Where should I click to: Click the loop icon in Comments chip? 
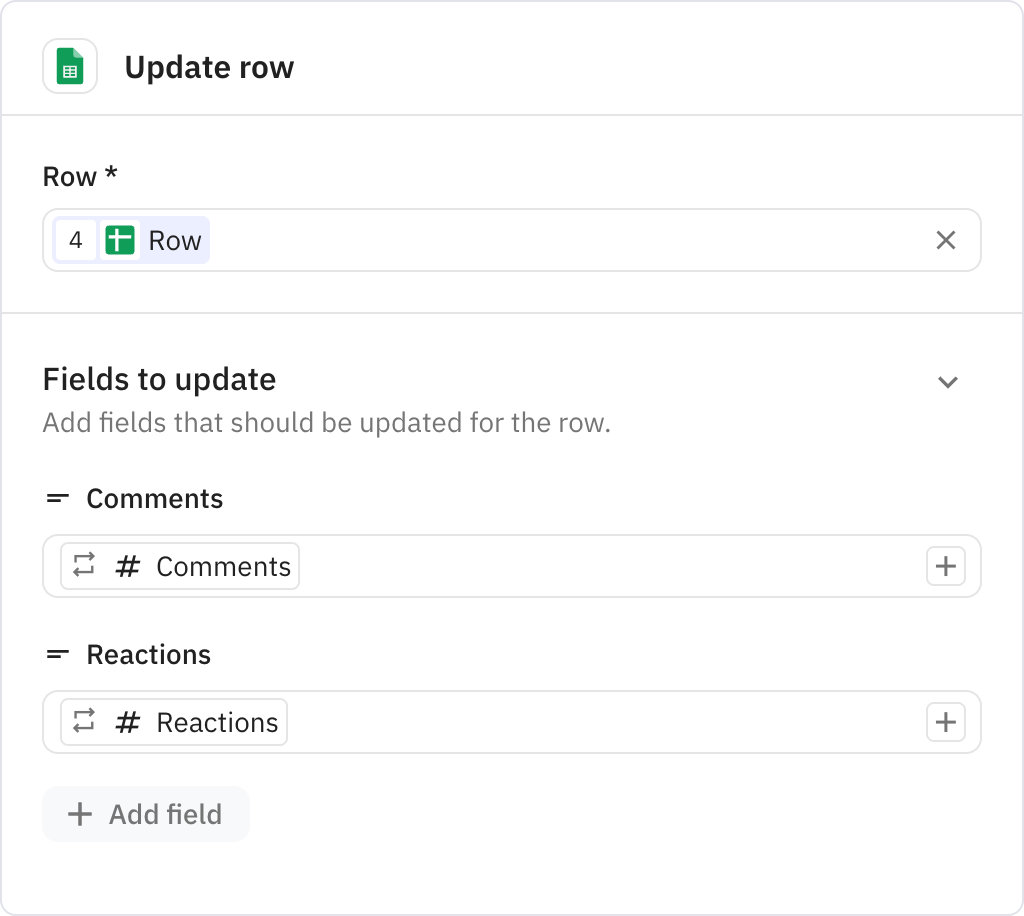(x=84, y=565)
